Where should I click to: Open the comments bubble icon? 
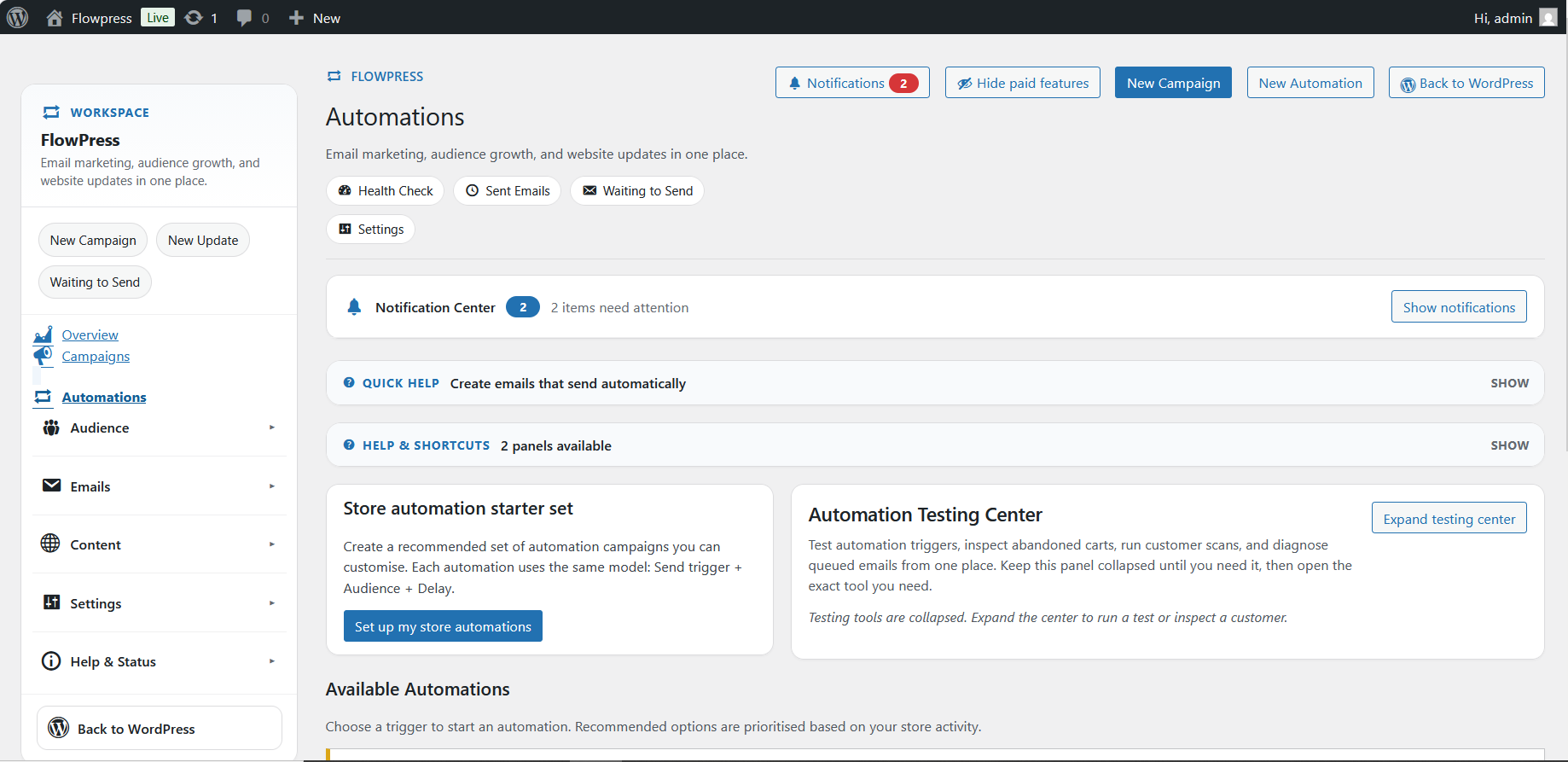tap(244, 18)
